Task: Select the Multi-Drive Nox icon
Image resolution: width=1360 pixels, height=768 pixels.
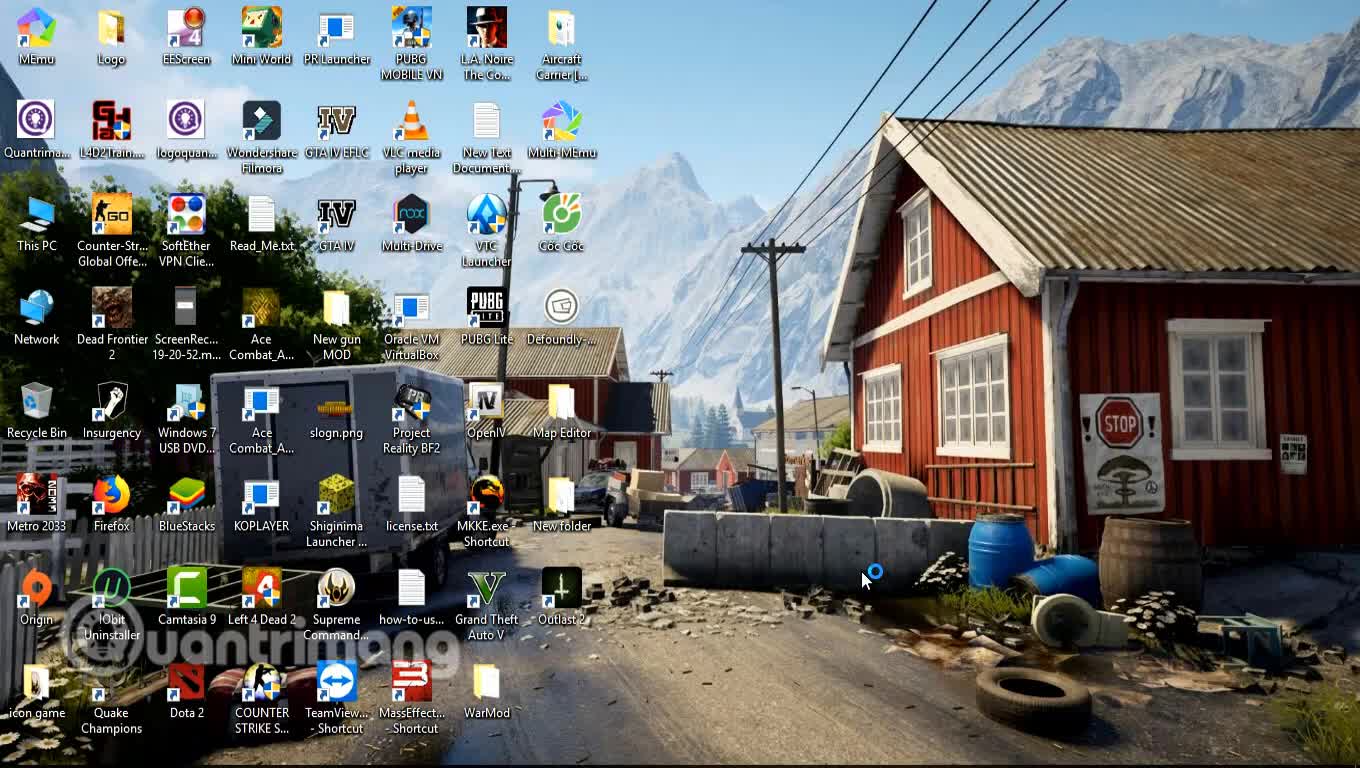Action: pos(412,223)
